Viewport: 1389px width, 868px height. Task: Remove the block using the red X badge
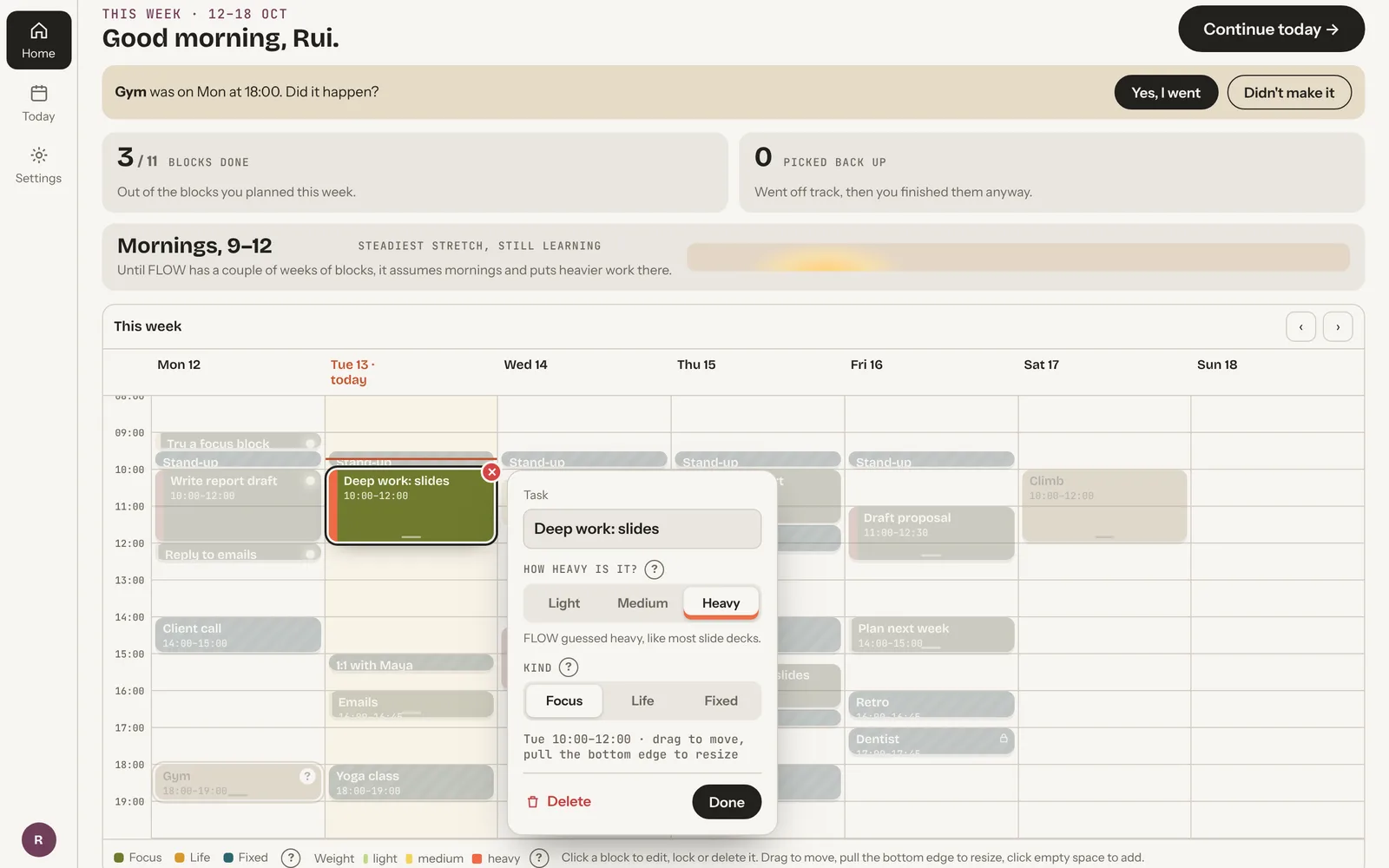point(491,472)
